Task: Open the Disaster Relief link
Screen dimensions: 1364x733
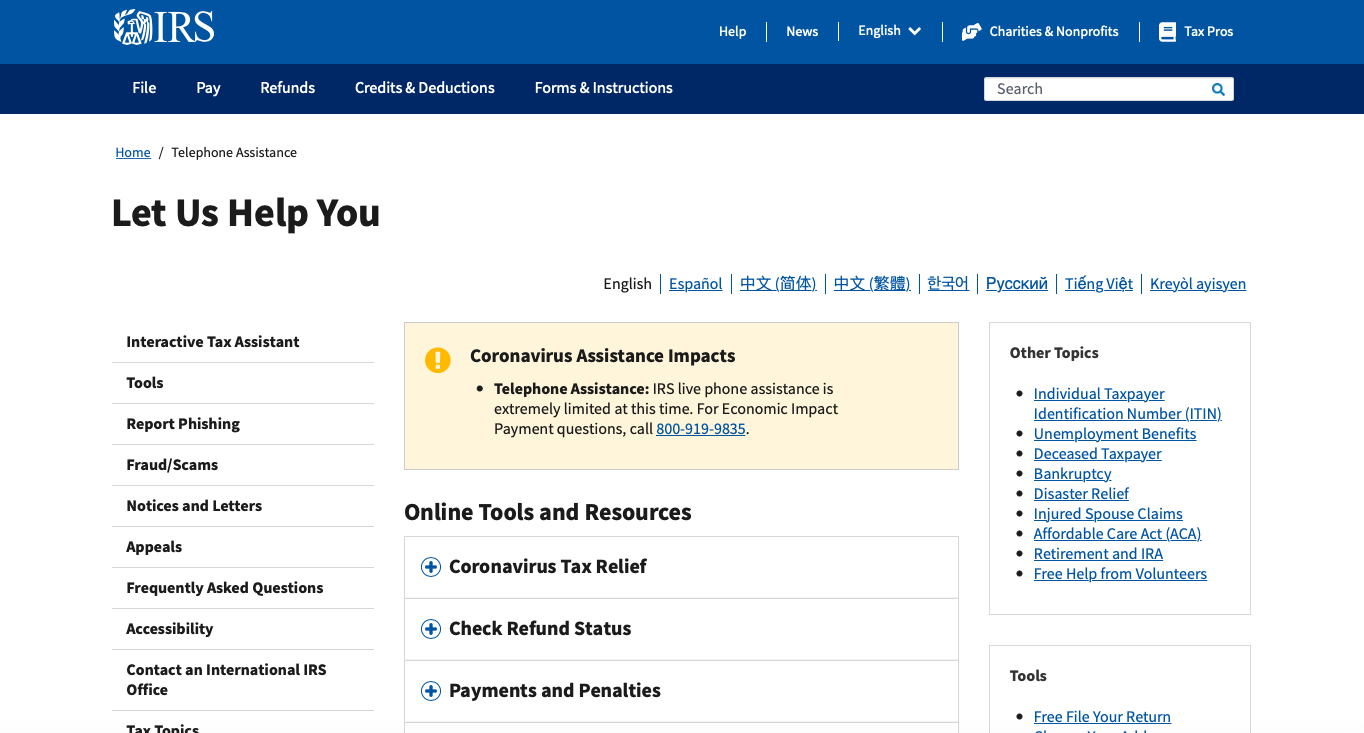Action: pos(1081,494)
